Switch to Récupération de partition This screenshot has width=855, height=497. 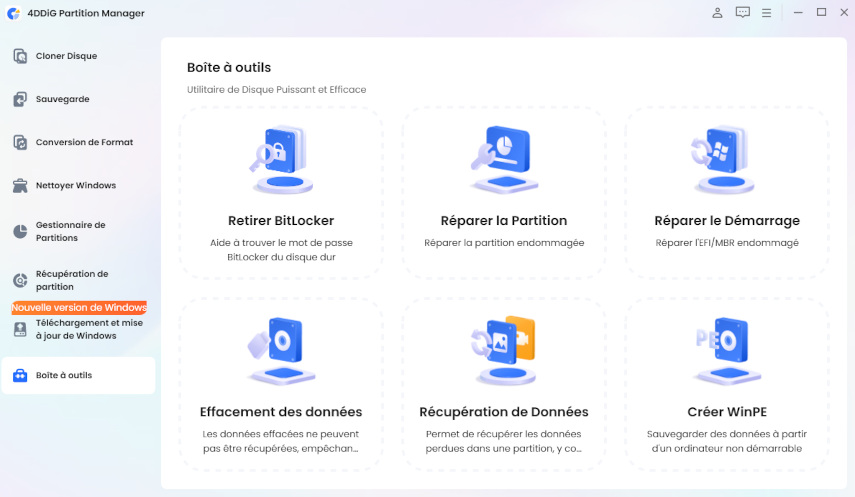tap(79, 280)
